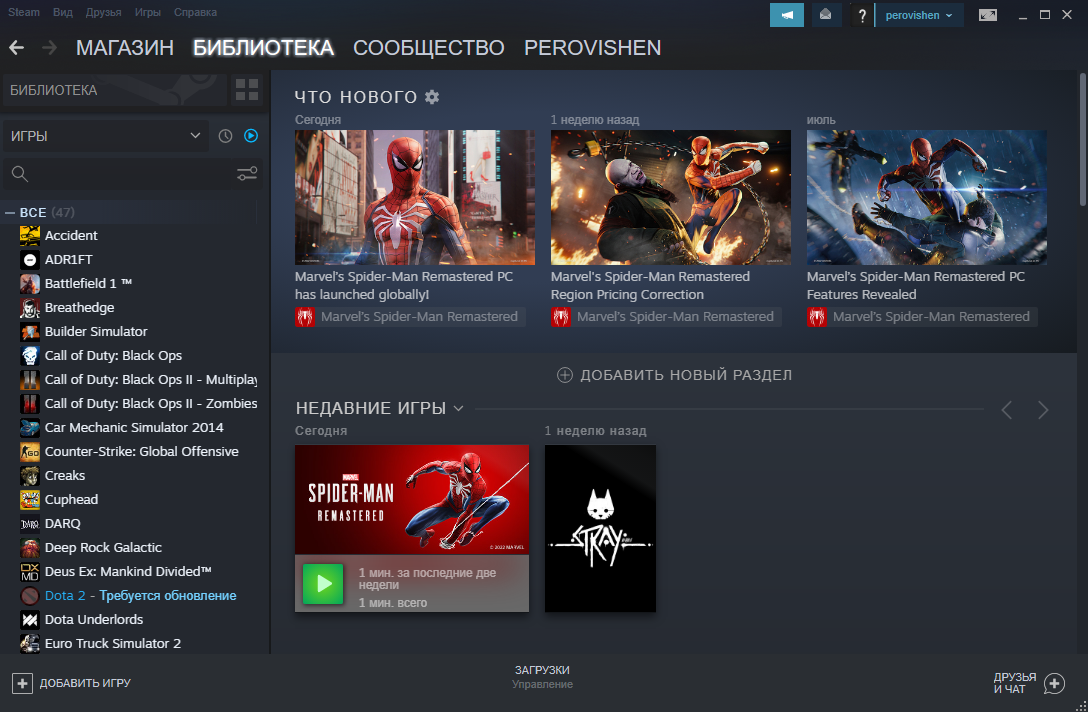Click the recent activity clock icon
The height and width of the screenshot is (712, 1088).
tap(226, 136)
